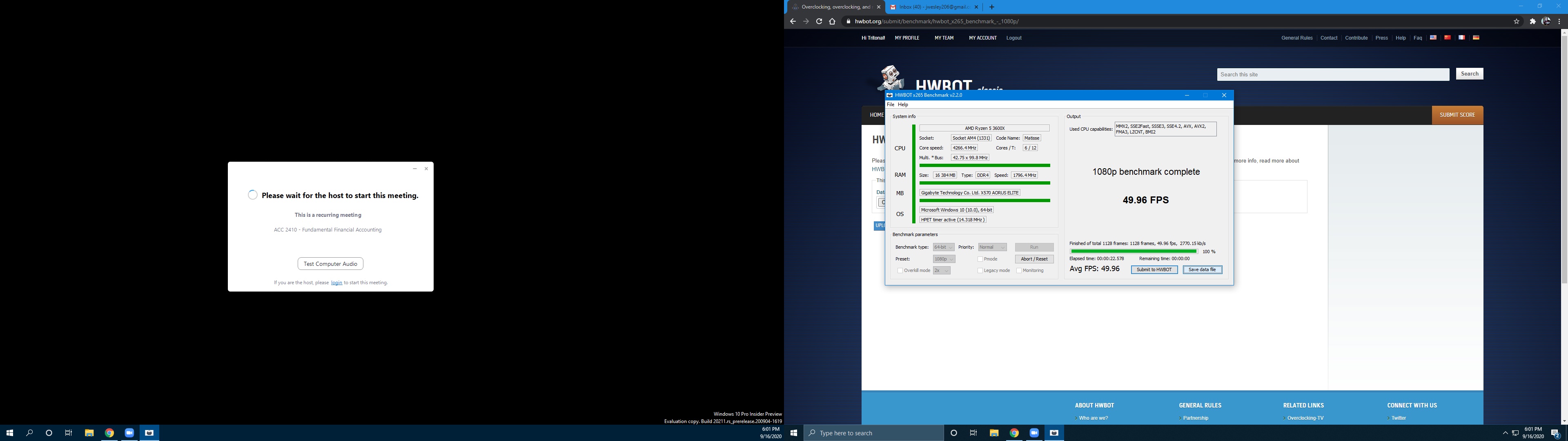Toggle the Pmode checkbox
The height and width of the screenshot is (441, 1568).
tap(980, 259)
